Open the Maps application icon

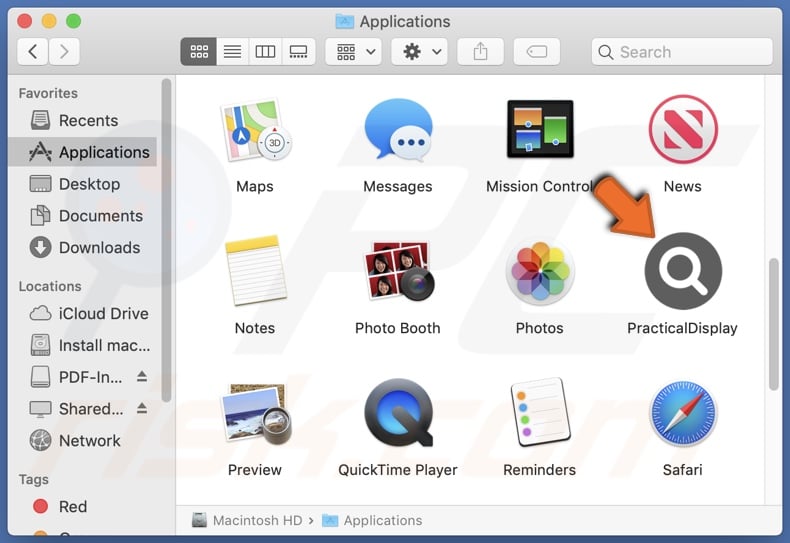pyautogui.click(x=255, y=130)
